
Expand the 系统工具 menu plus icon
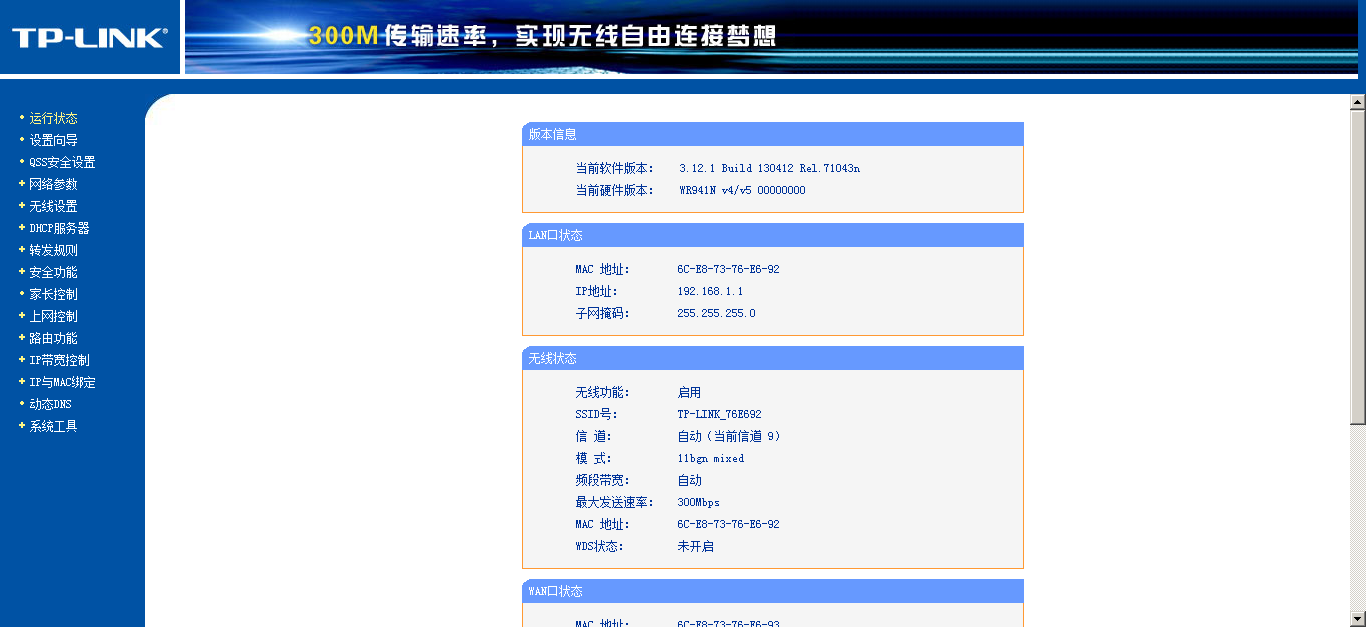(22, 426)
